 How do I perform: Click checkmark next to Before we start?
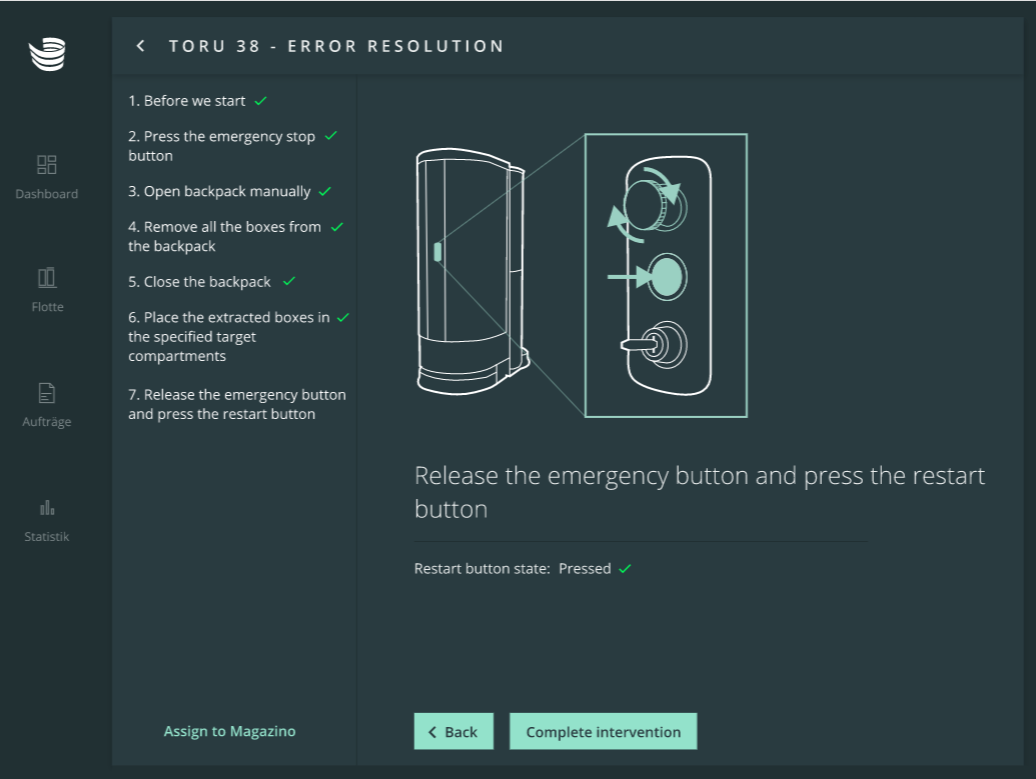coord(260,101)
